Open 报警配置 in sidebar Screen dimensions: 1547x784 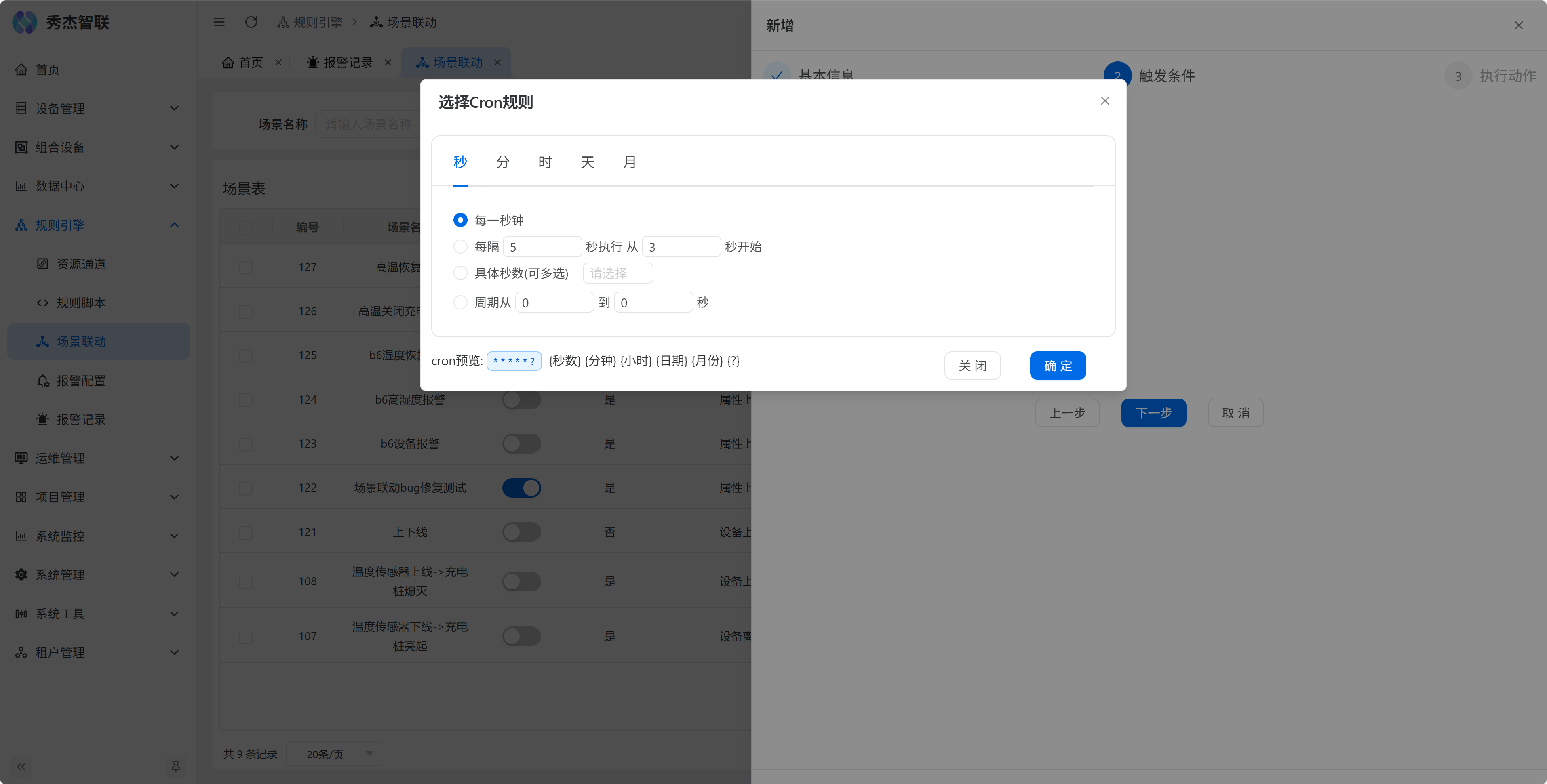point(80,380)
